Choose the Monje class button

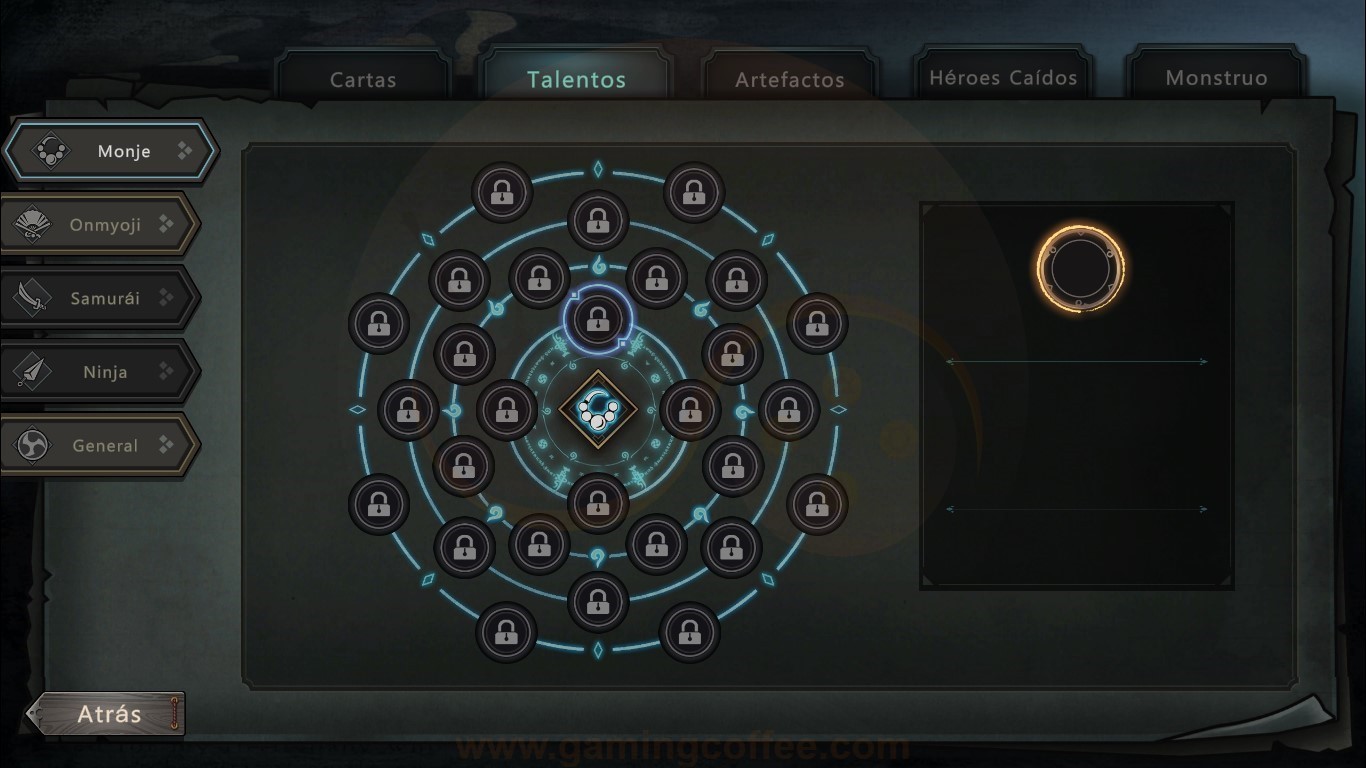click(x=110, y=151)
